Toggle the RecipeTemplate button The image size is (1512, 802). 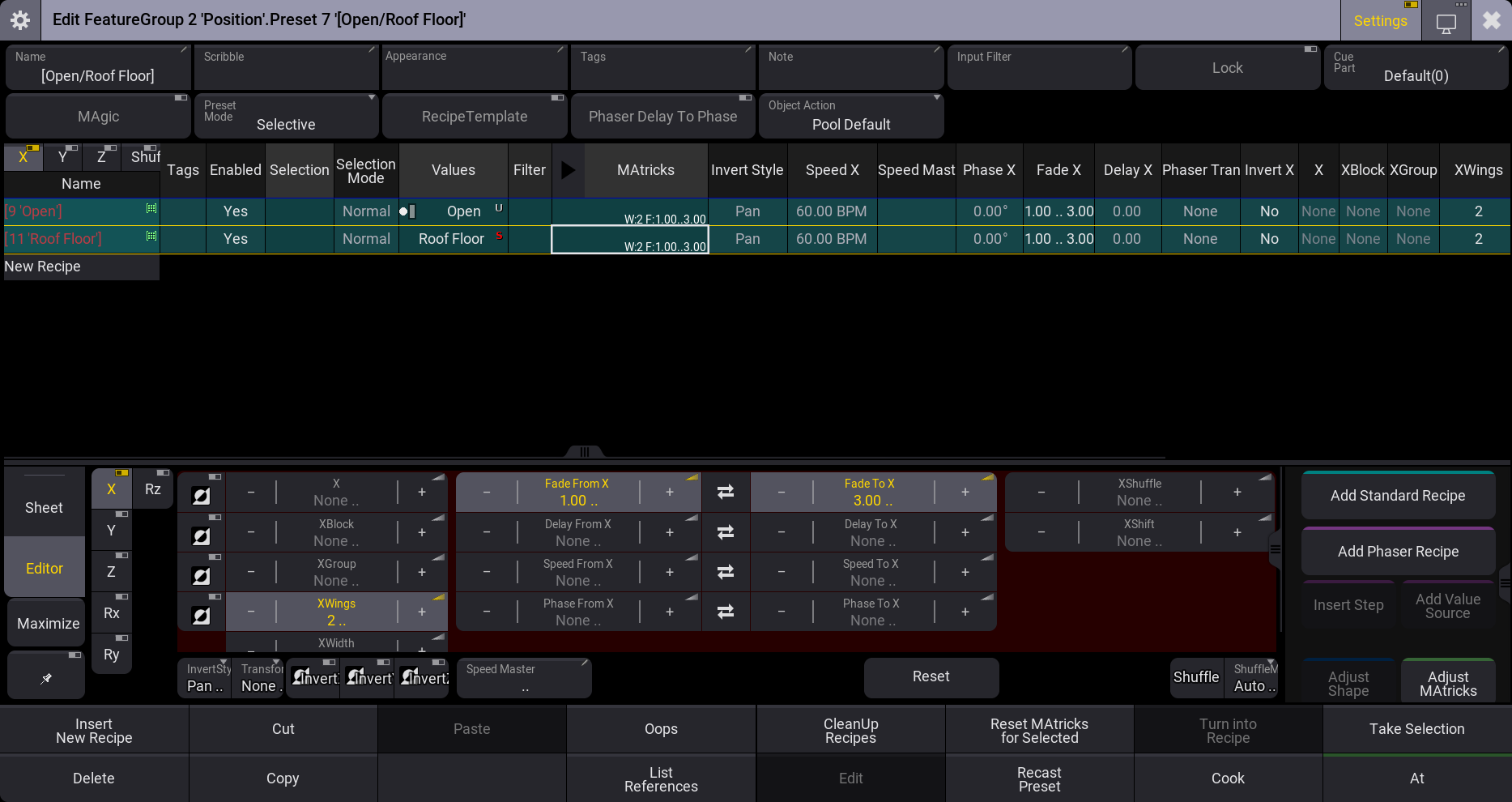tap(475, 117)
